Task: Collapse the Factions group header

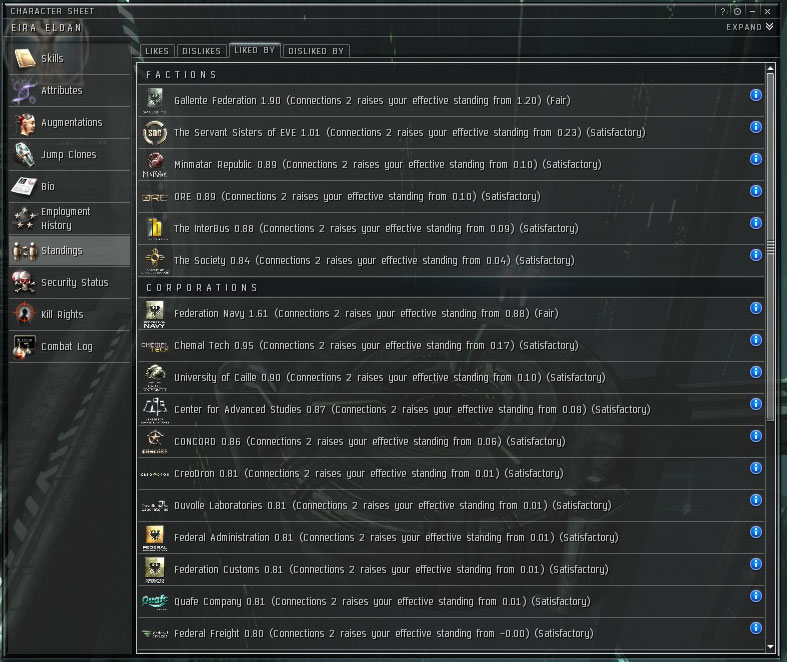Action: [451, 74]
